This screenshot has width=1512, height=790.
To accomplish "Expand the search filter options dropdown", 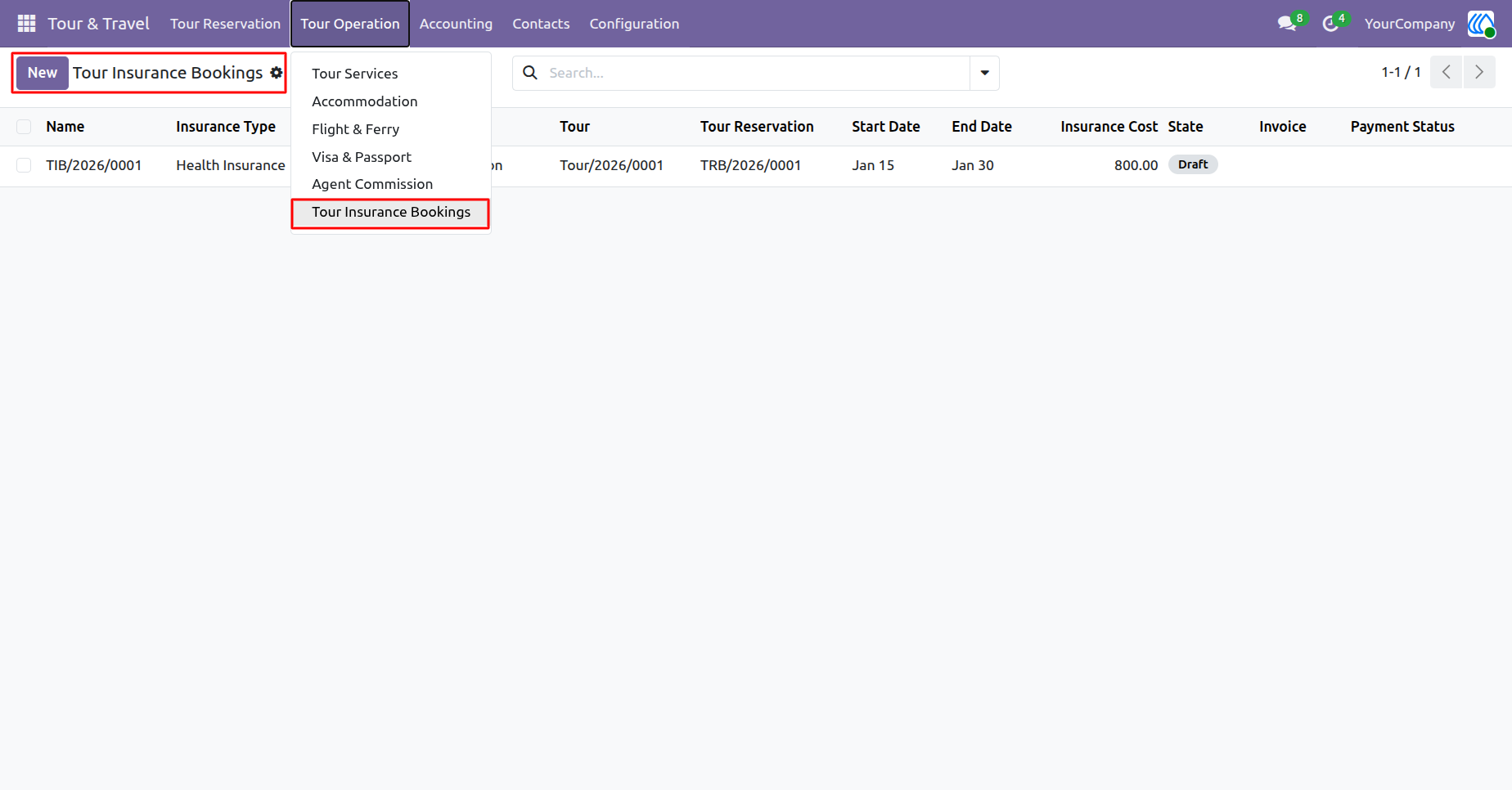I will 984,73.
